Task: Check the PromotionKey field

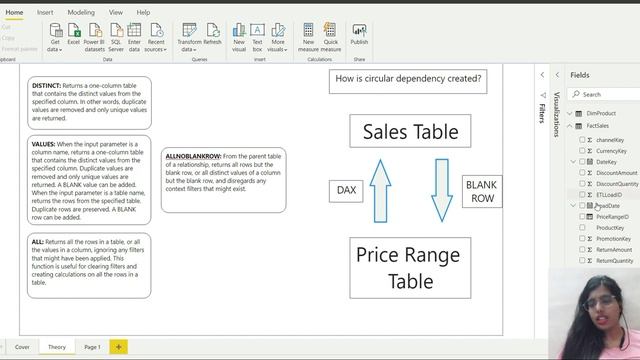Action: click(x=582, y=238)
